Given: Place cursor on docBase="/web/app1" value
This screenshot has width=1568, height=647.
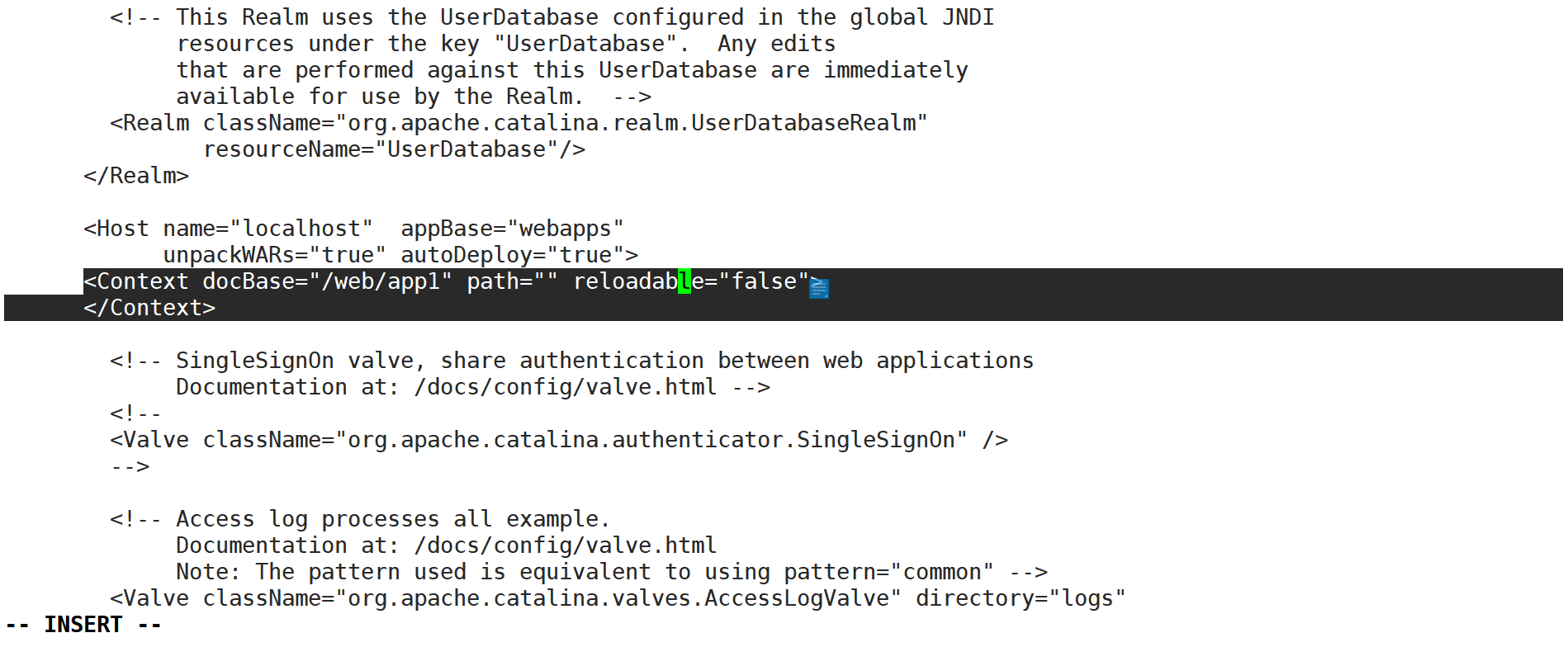Looking at the screenshot, I should point(327,281).
